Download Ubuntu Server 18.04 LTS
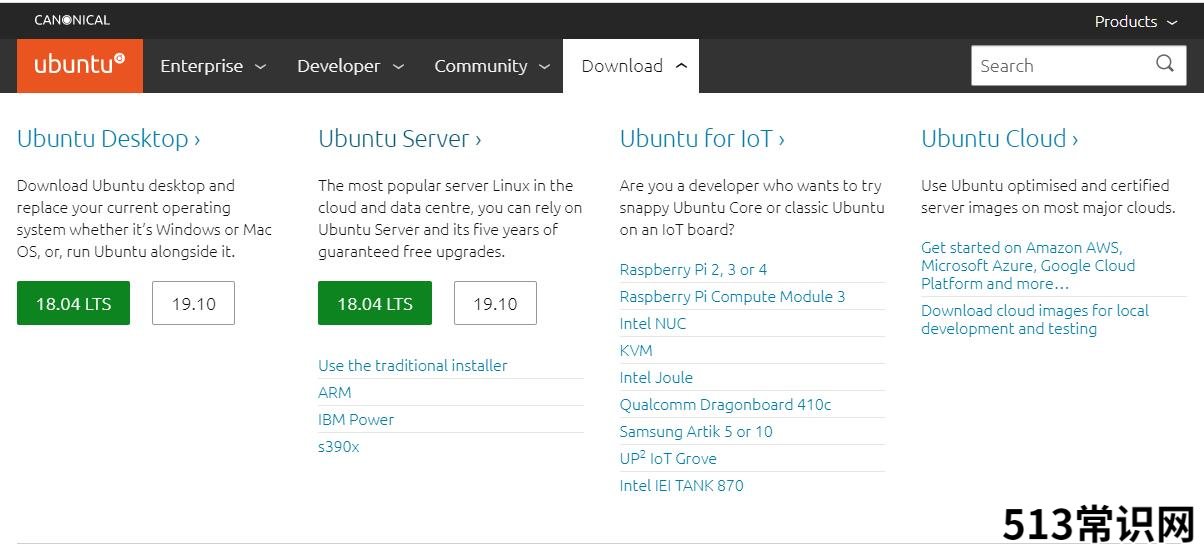Screen dimensions: 1204x555 tap(374, 303)
